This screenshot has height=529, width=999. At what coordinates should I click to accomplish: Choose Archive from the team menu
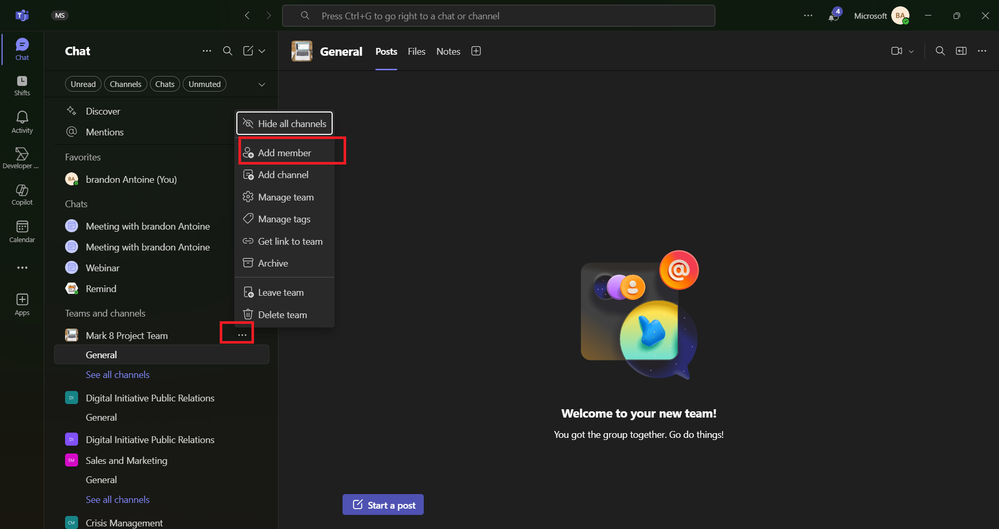(x=284, y=263)
